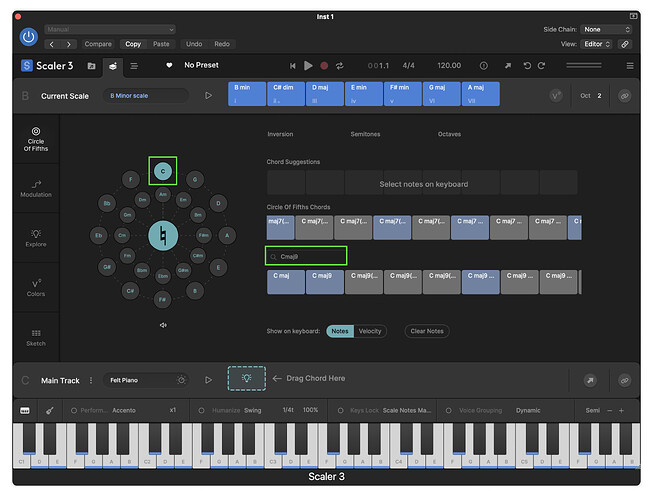Click the 120.00 tempo value
Viewport: 652px width, 500px height.
coord(449,66)
